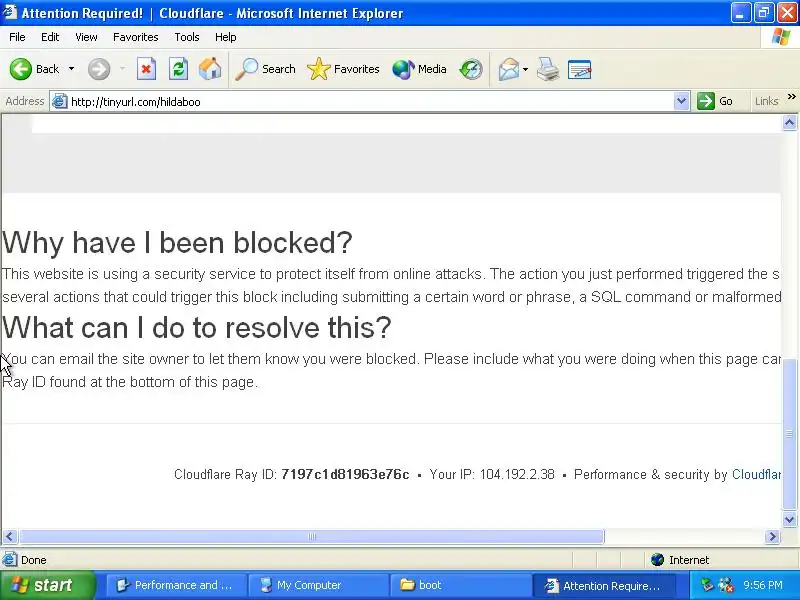Refresh the page using the Refresh icon
The image size is (800, 600).
[x=179, y=69]
